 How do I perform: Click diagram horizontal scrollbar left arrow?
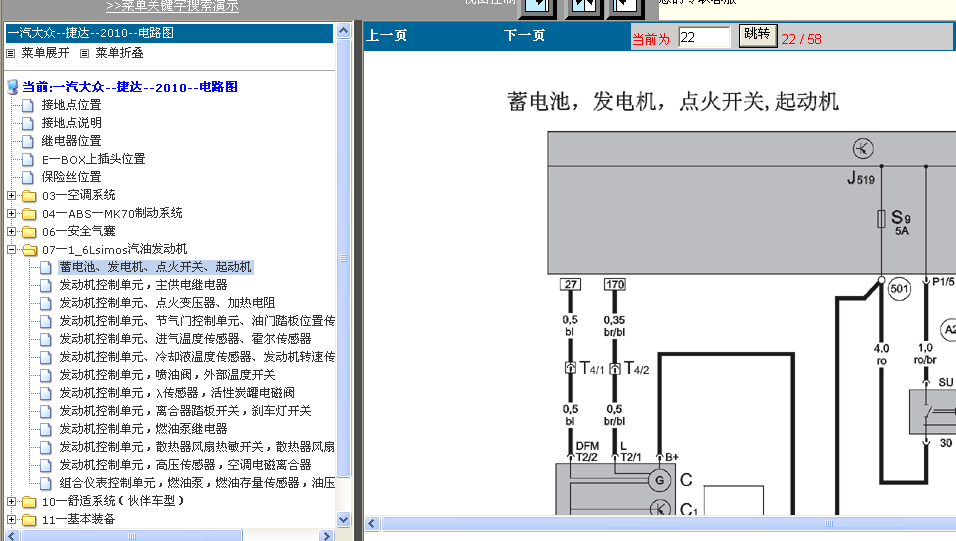coord(372,523)
